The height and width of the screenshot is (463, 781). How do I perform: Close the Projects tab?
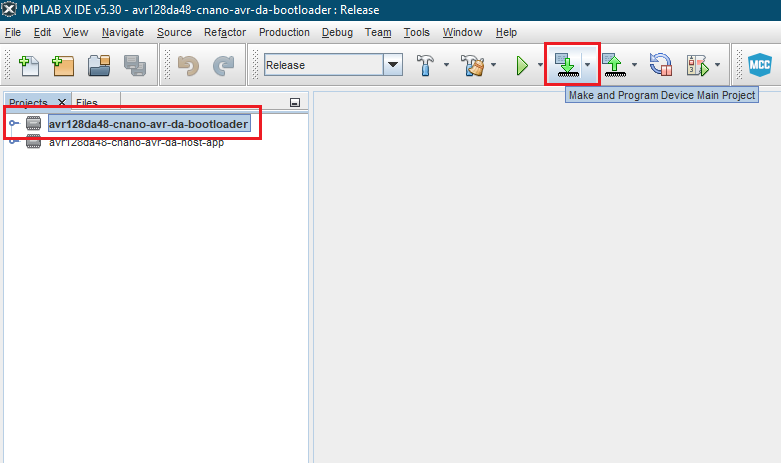click(62, 102)
